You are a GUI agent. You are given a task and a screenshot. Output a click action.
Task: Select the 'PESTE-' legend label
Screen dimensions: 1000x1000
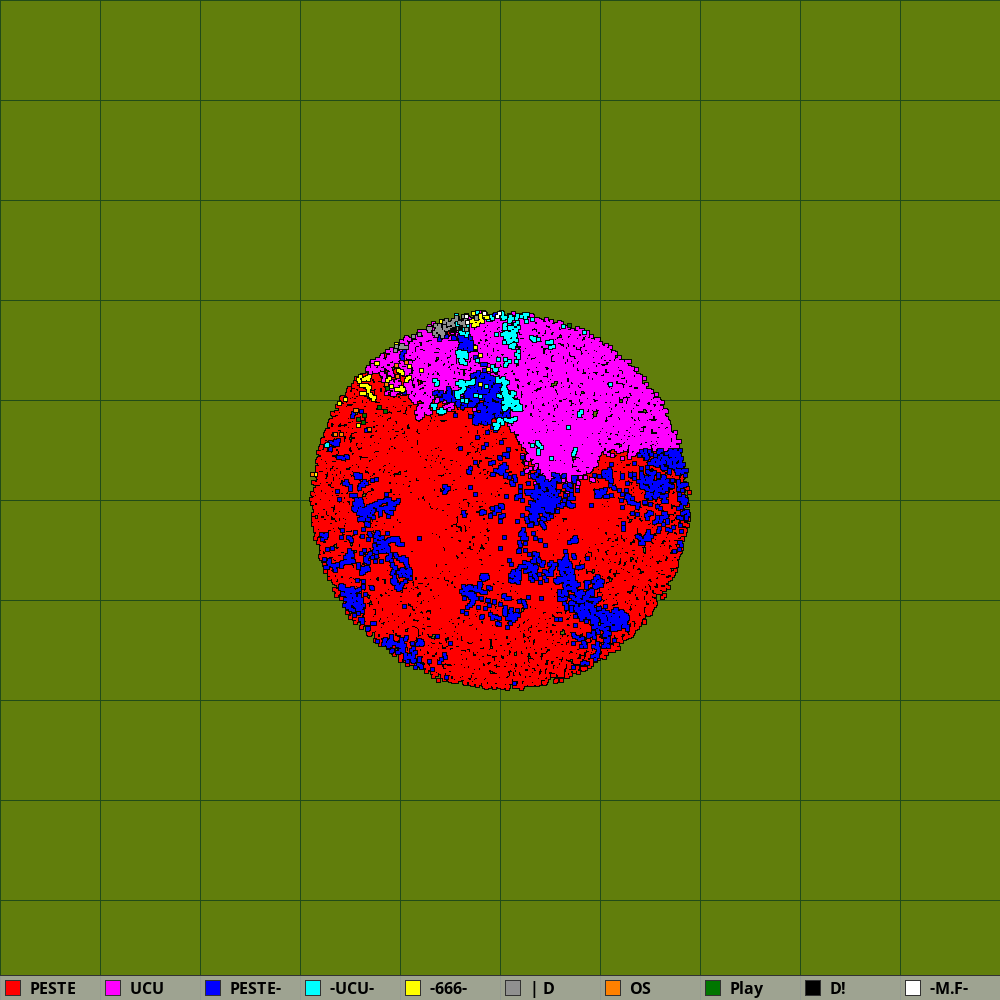pyautogui.click(x=256, y=989)
